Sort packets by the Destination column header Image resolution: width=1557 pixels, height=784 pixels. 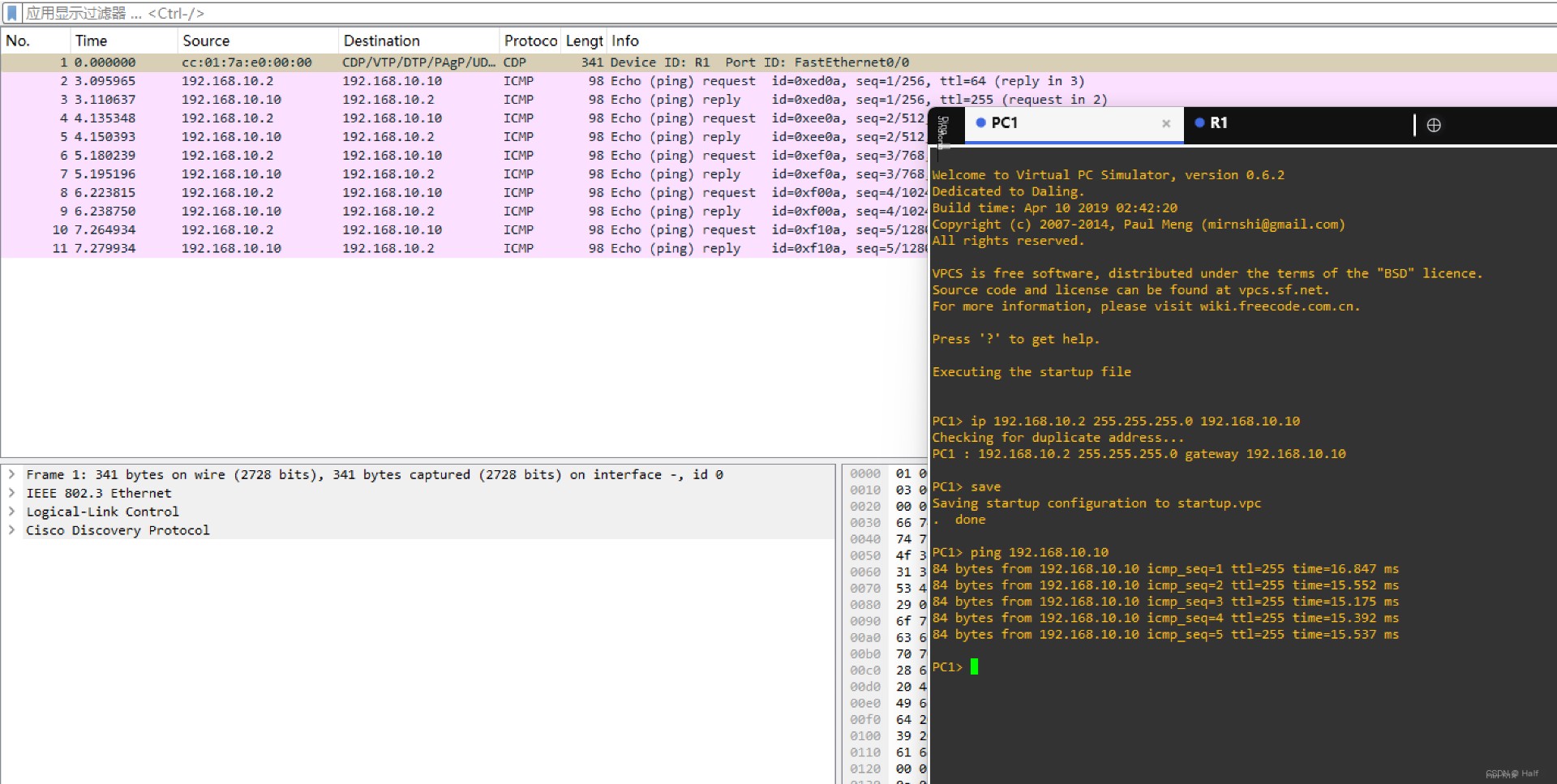click(x=418, y=41)
